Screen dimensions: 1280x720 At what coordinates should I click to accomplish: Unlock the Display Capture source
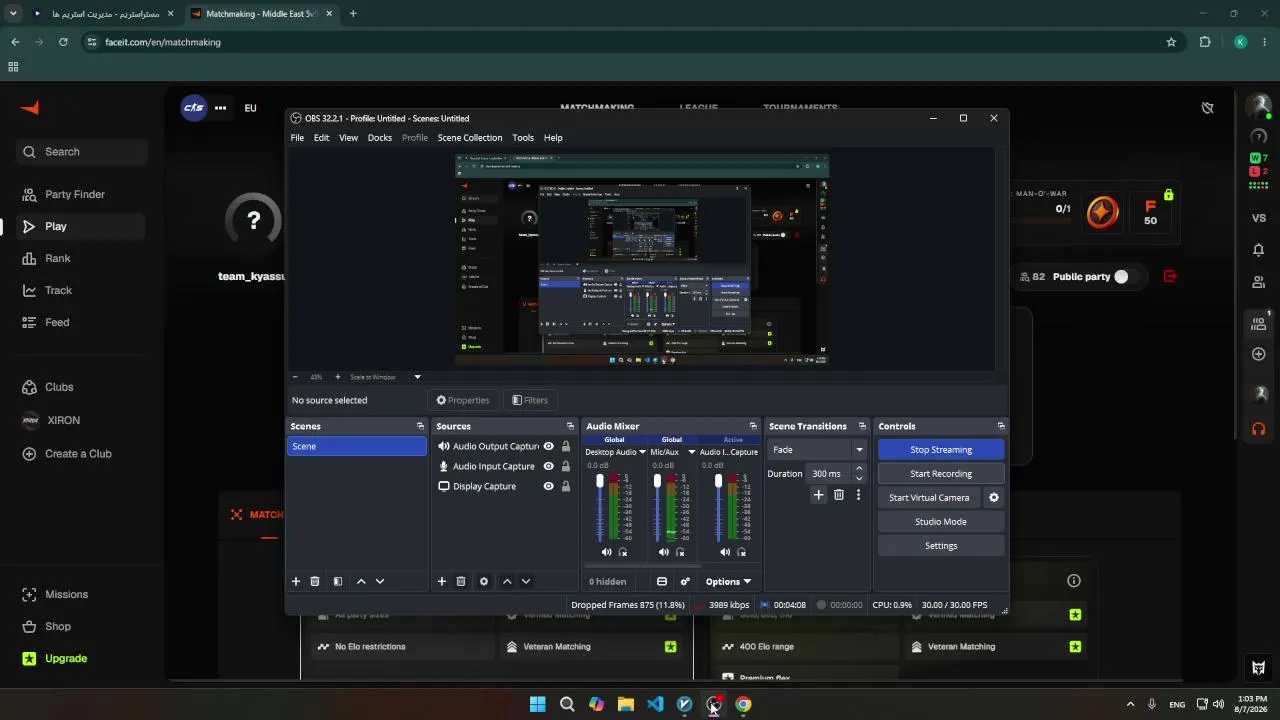[x=566, y=486]
